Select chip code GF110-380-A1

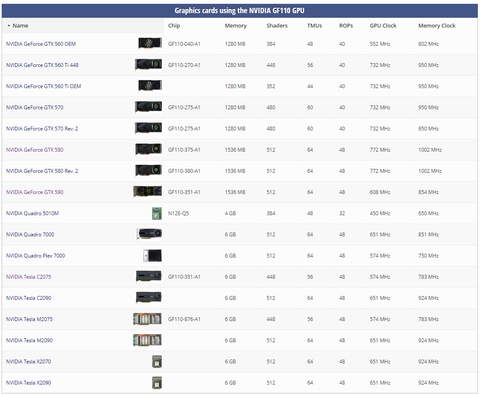coord(184,171)
